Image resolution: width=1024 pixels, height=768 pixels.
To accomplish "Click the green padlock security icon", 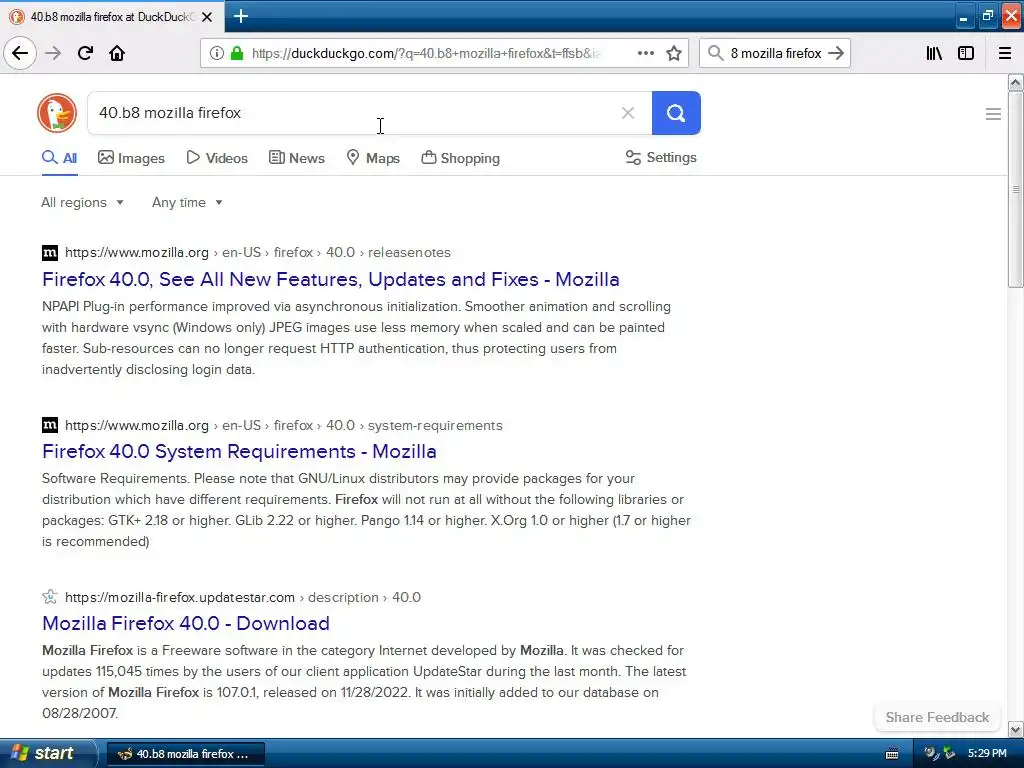I will pos(236,53).
